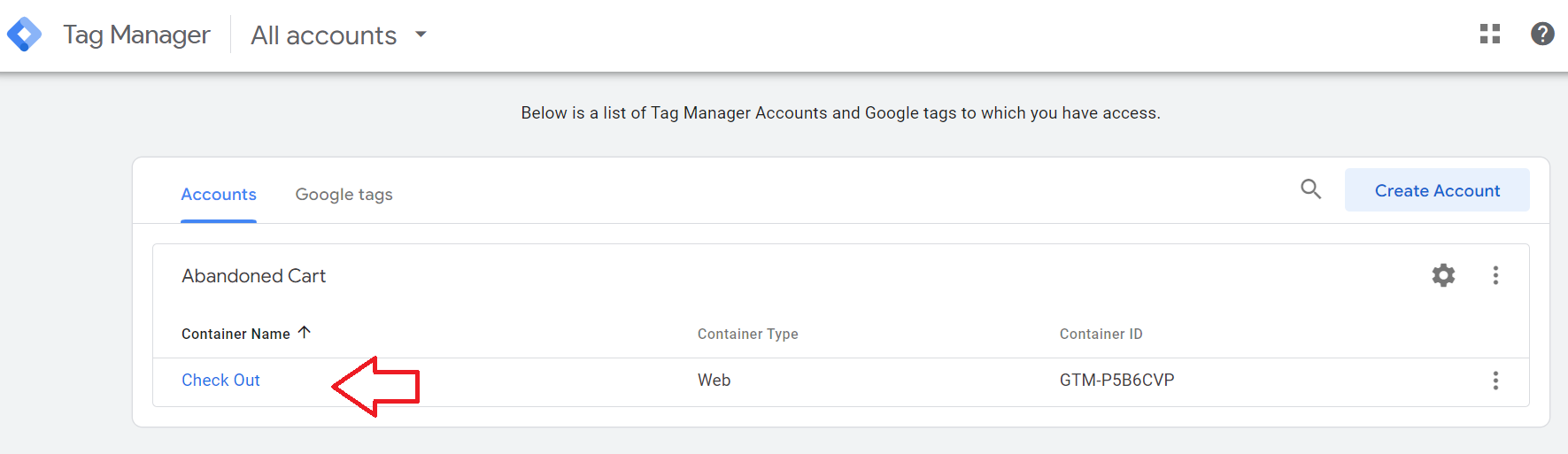Open the help question mark icon
The height and width of the screenshot is (454, 1568).
(1542, 34)
